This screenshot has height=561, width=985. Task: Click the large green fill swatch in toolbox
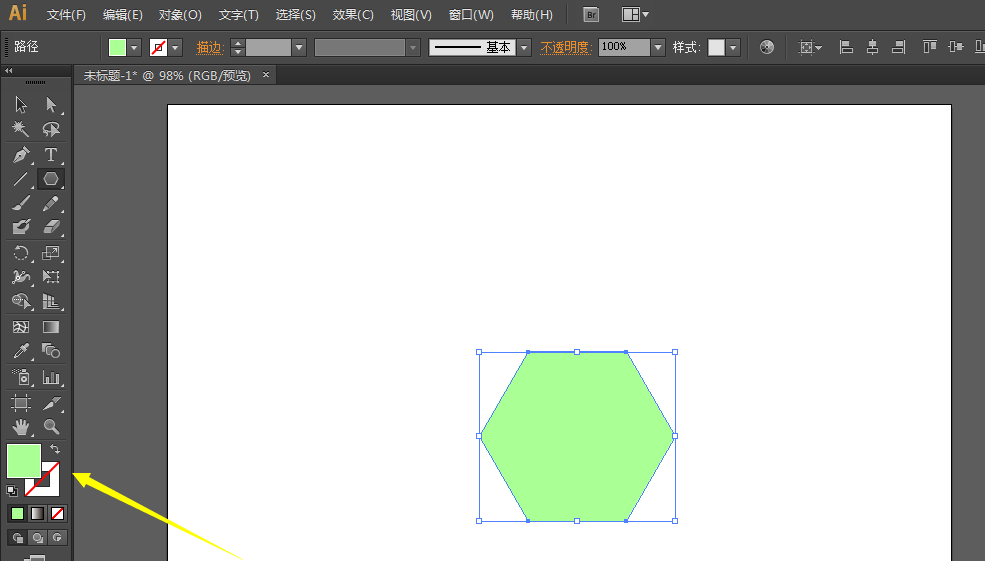(22, 460)
